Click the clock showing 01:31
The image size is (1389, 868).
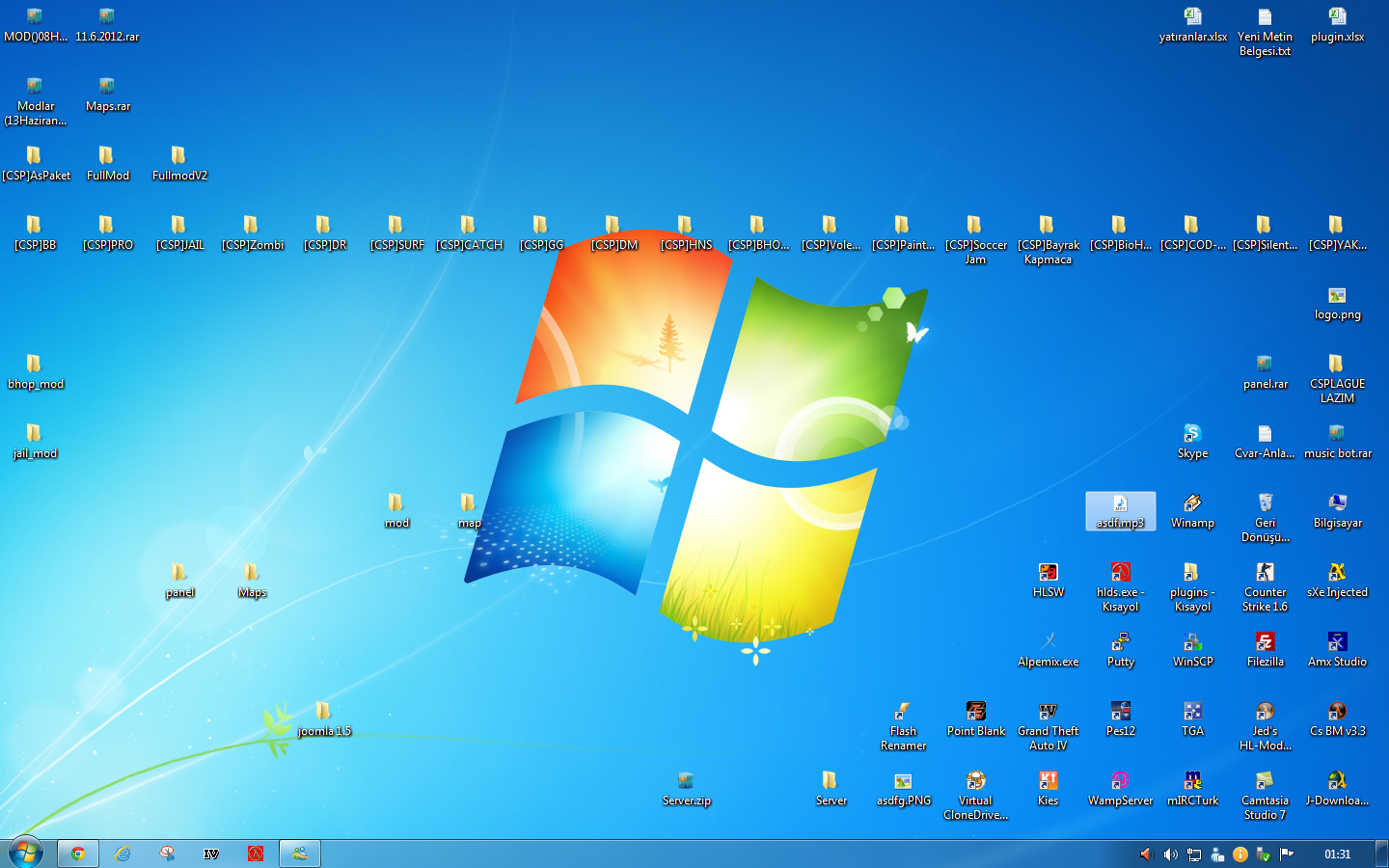tap(1338, 854)
